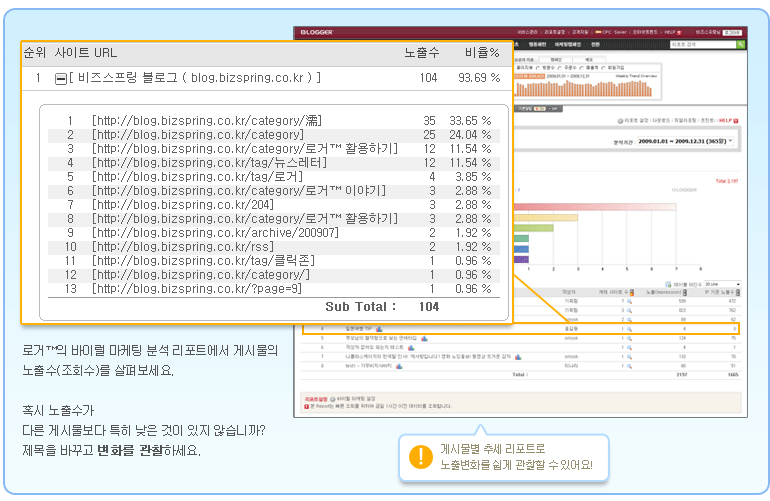Screen dimensions: 770x501
Task: Click the 일본여행 TIP post title
Action: tap(358, 329)
